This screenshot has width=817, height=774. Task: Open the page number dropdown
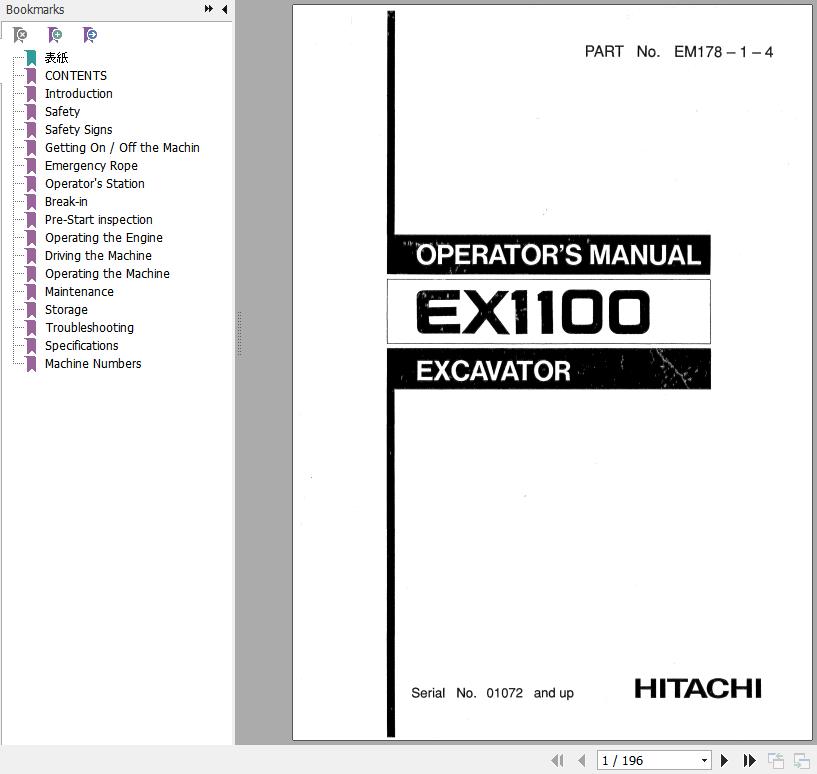tap(704, 760)
